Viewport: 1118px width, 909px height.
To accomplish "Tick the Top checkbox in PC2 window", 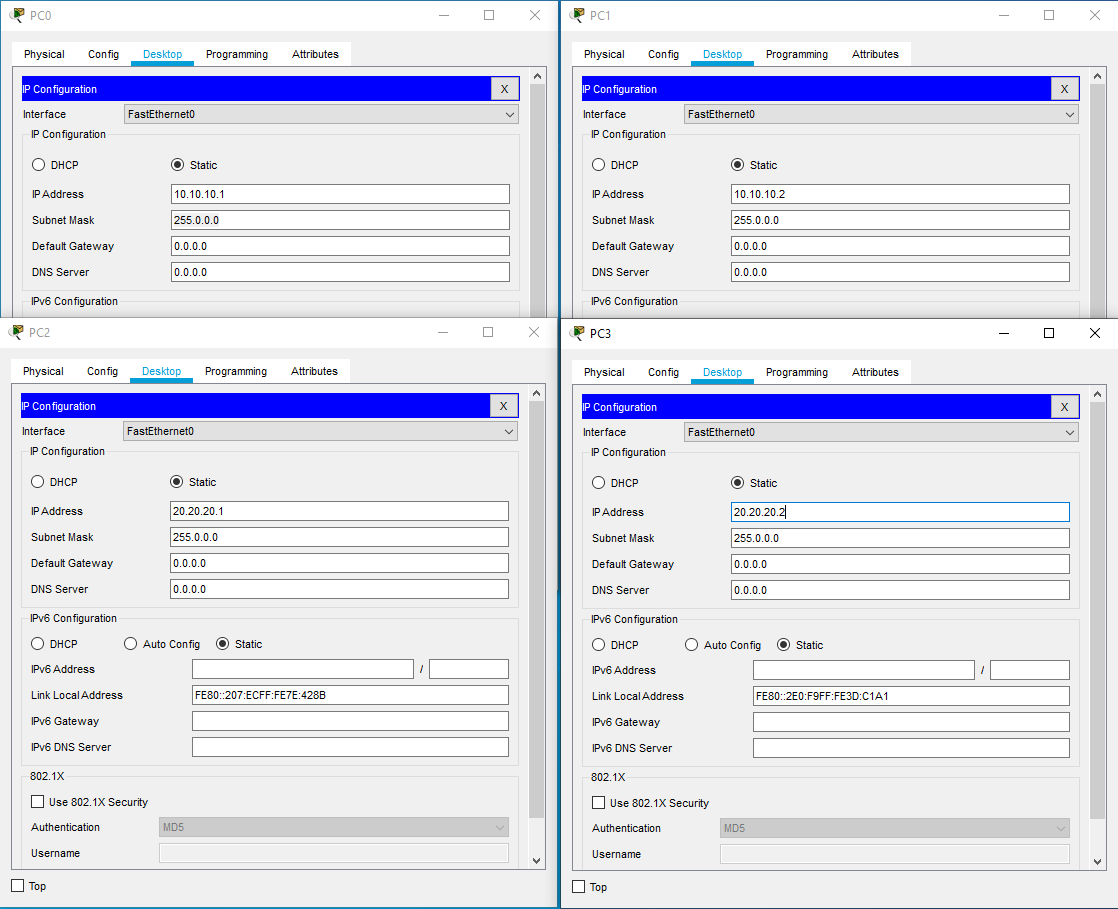I will pos(18,885).
